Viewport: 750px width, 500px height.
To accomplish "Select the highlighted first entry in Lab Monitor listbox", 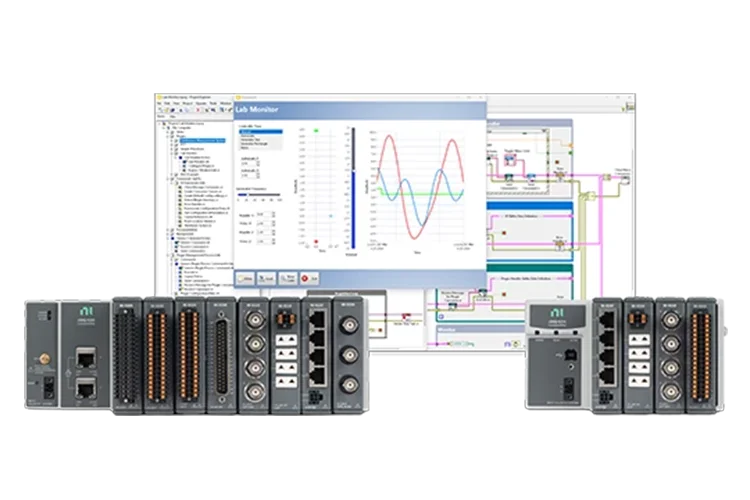I will pyautogui.click(x=261, y=132).
